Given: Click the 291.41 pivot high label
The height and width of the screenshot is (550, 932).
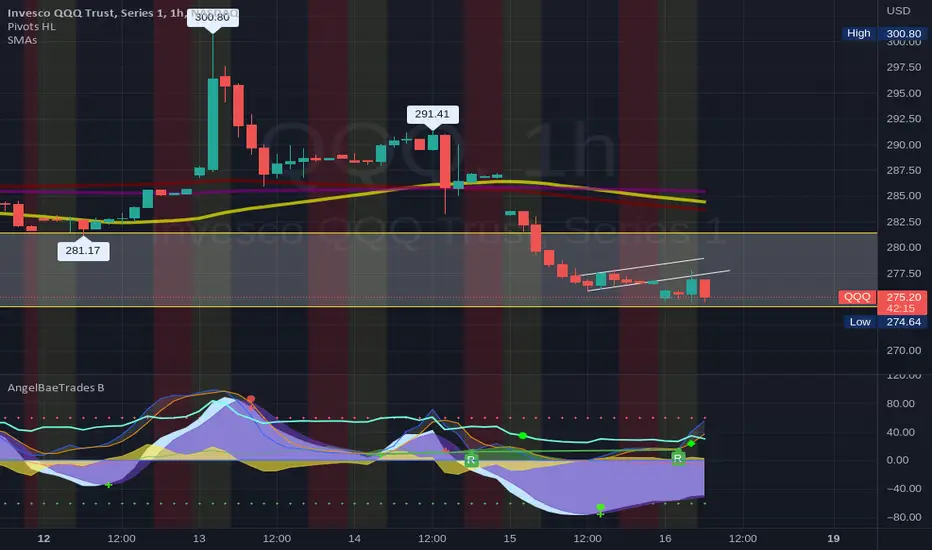Looking at the screenshot, I should point(432,114).
